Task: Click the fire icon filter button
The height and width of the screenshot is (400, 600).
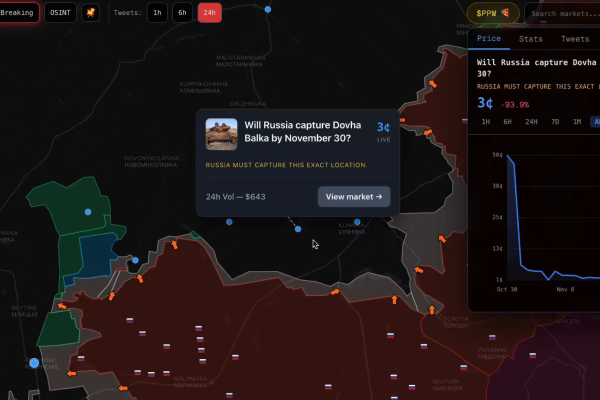Action: (90, 13)
